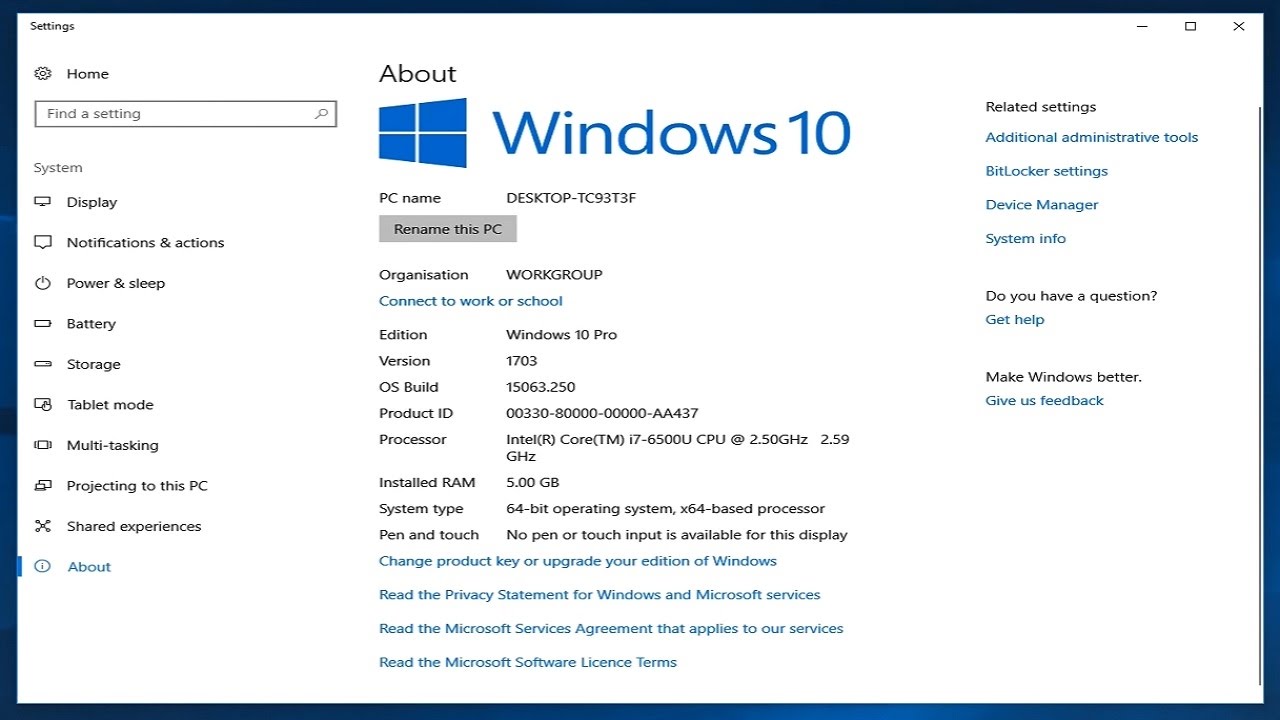
Task: Click the Intel Core i7-6500U processor text
Action: 678,448
